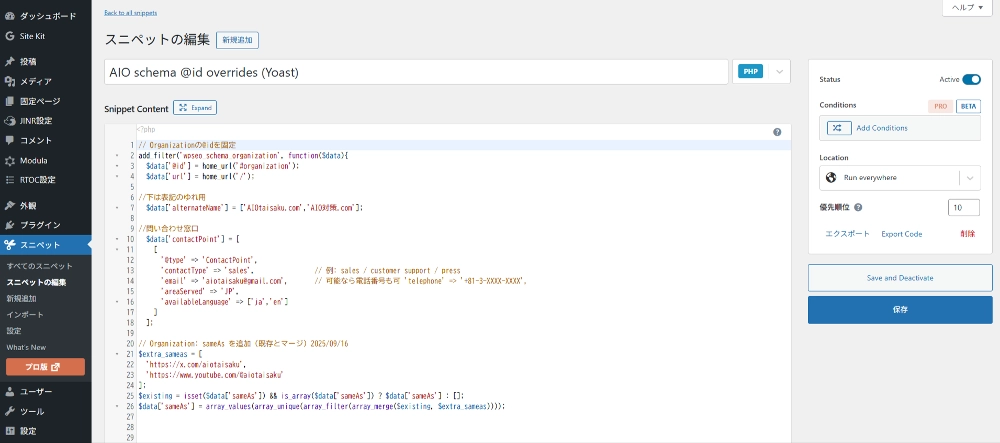Screen dimensions: 1000x443
Task: Click the Site Kit Google icon
Action: pyautogui.click(x=10, y=36)
